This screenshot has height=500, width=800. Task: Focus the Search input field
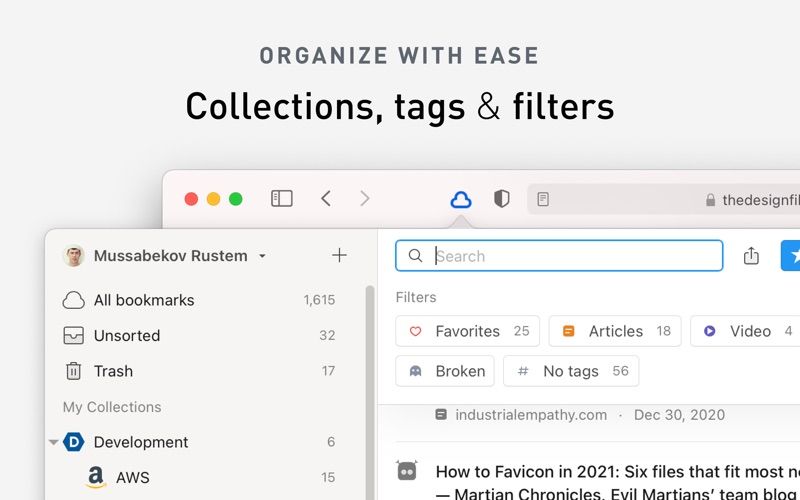coord(559,256)
